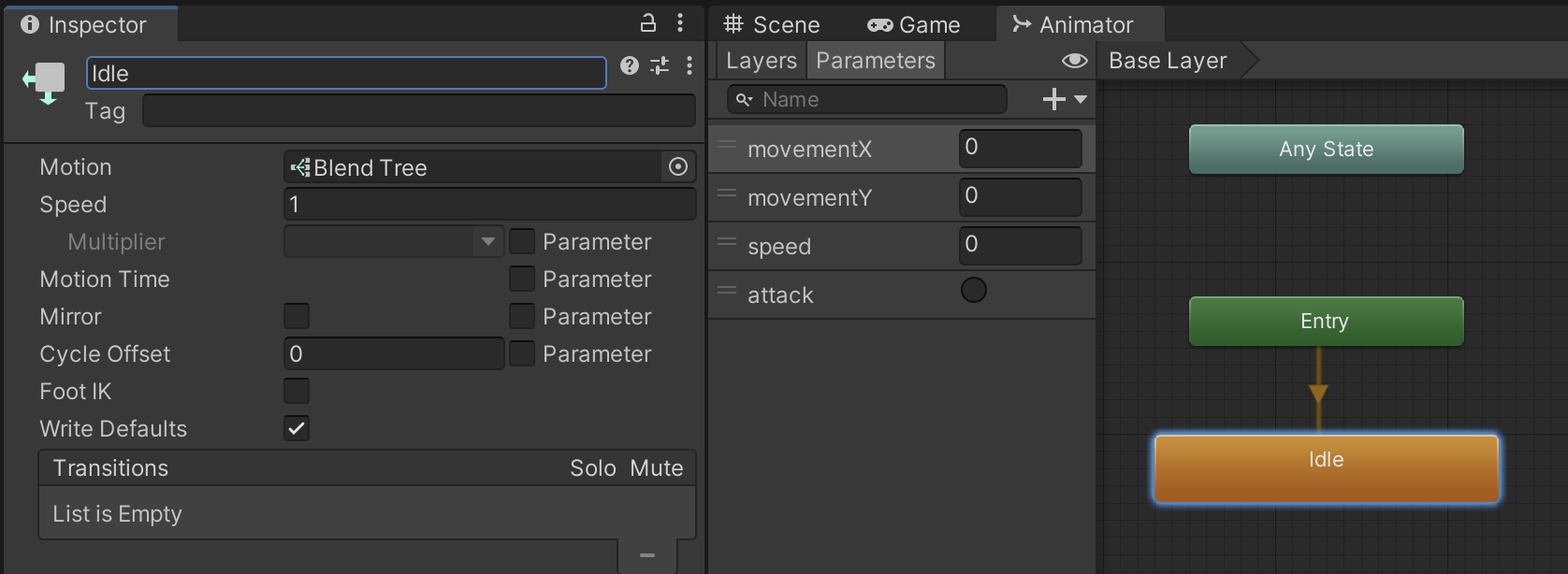
Task: Open the add parameter plus dropdown
Action: coord(1064,99)
